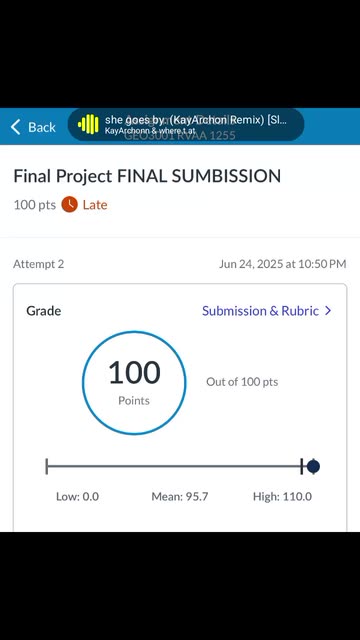Tap the Jun 24, 2025 submission date
Image resolution: width=360 pixels, height=640 pixels.
pos(282,264)
